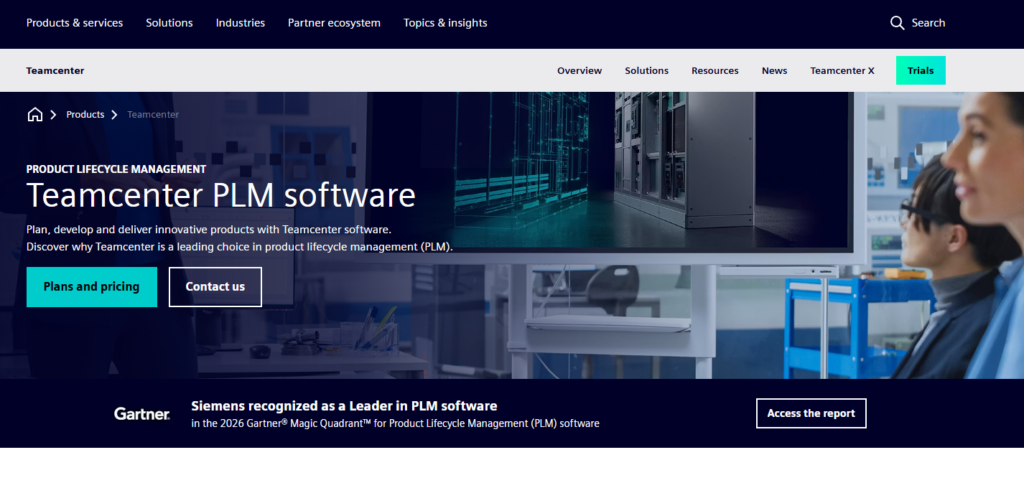The width and height of the screenshot is (1024, 488).
Task: Click 'Plan, develop and deliver innovative products' text
Action: [x=208, y=229]
